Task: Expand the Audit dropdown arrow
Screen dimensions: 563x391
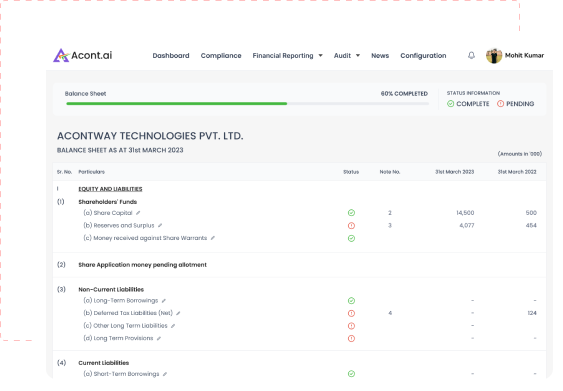Action: 358,56
